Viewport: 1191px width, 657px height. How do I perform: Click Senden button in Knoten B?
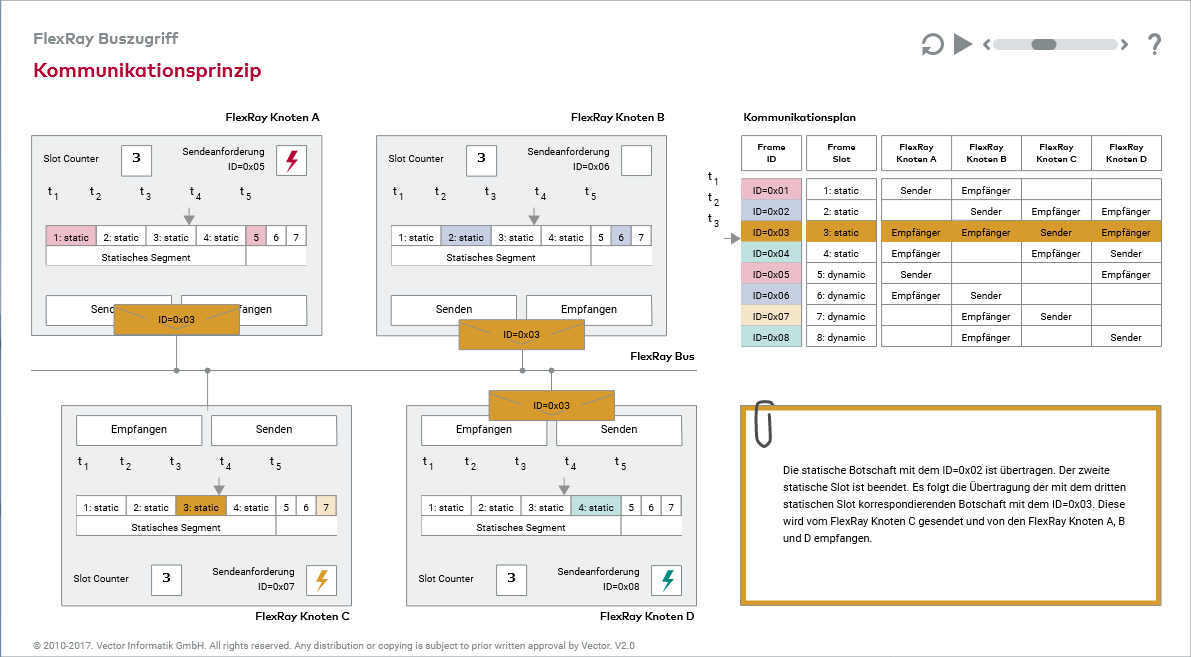coord(454,310)
